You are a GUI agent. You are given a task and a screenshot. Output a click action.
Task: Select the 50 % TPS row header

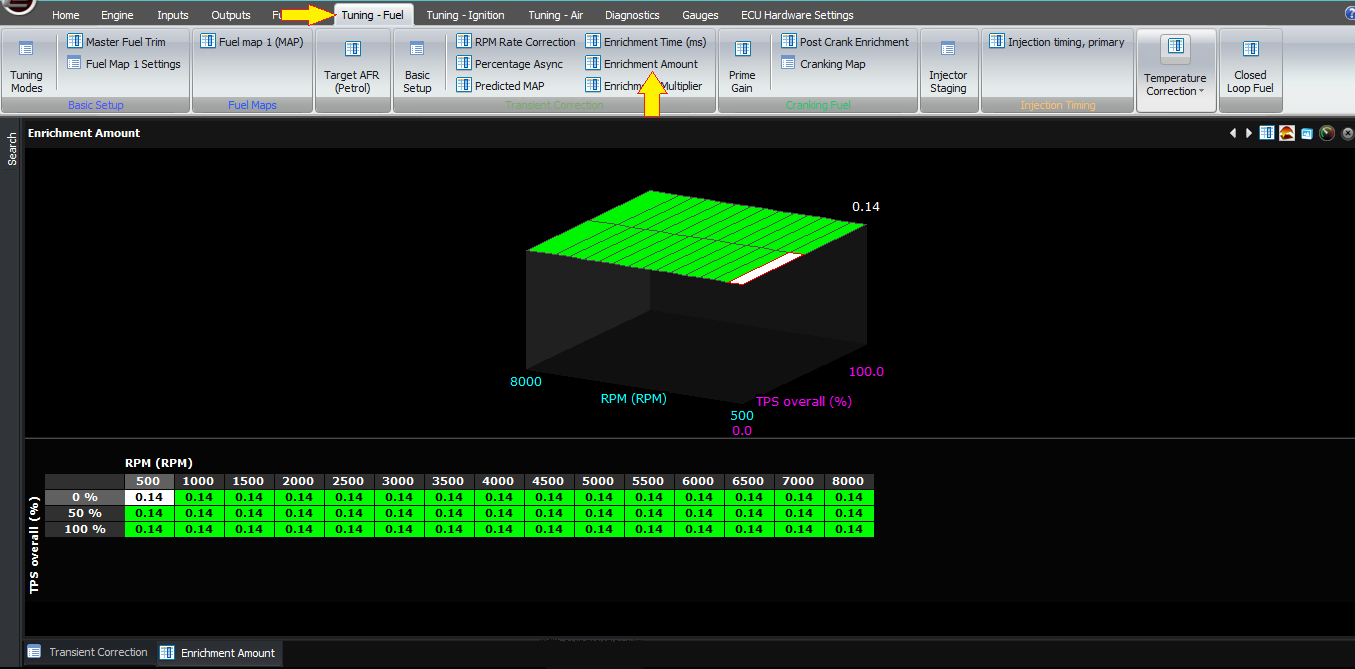click(85, 513)
